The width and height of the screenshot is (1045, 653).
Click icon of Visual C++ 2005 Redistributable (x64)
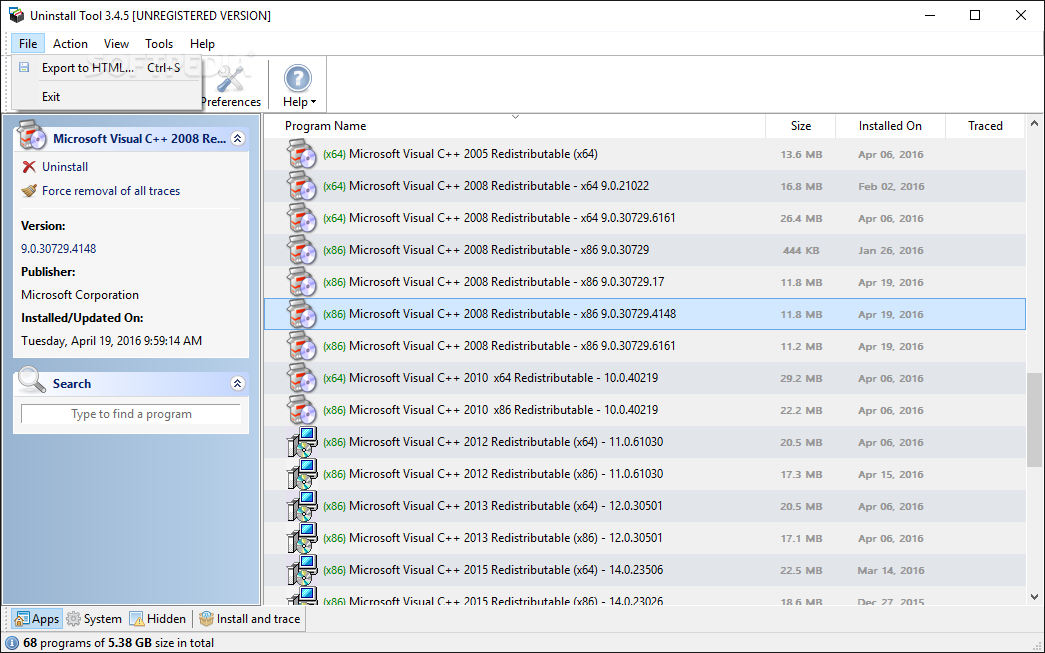301,154
